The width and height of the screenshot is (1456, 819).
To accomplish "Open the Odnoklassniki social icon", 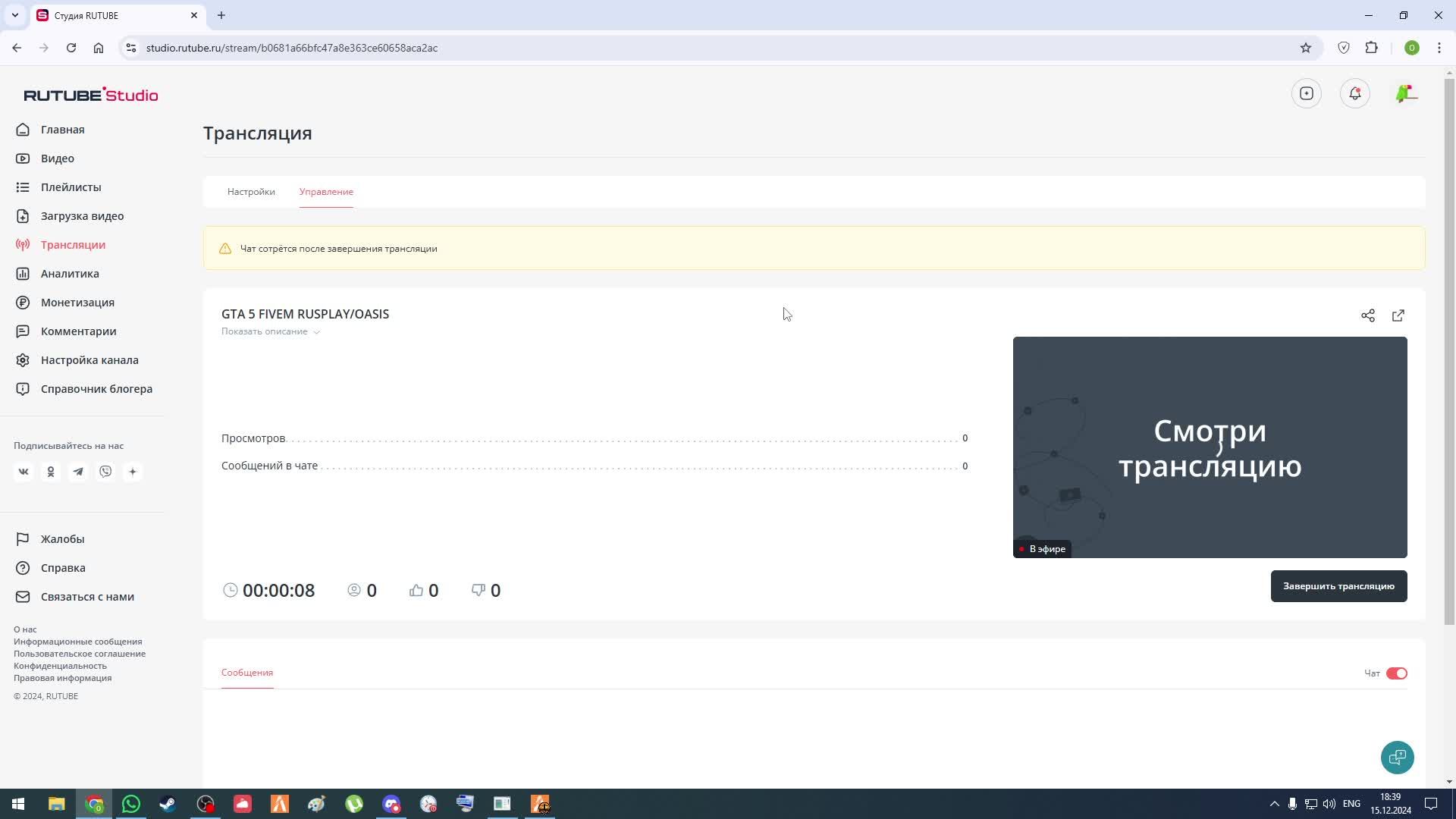I will 51,472.
